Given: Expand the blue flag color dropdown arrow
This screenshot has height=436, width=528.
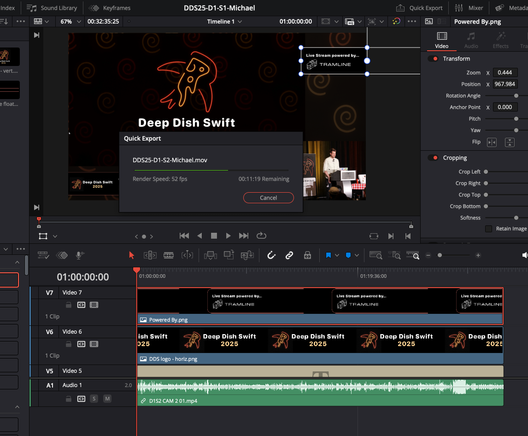Looking at the screenshot, I should (337, 255).
